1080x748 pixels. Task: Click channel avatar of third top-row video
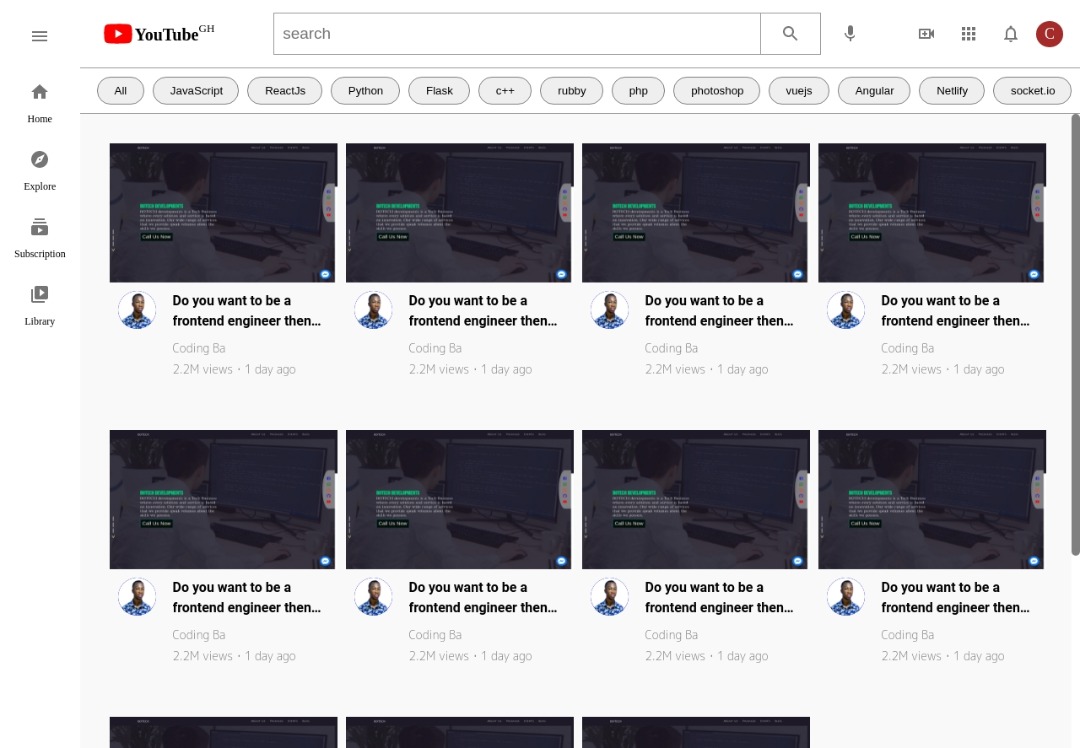pos(610,310)
